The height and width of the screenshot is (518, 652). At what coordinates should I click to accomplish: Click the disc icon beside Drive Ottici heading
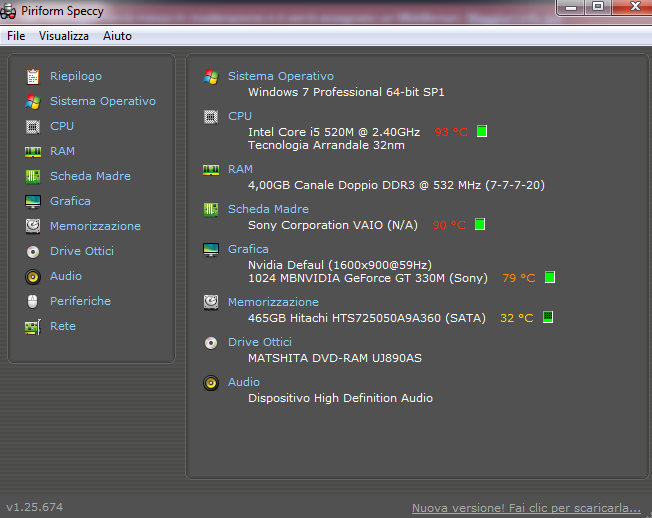211,343
